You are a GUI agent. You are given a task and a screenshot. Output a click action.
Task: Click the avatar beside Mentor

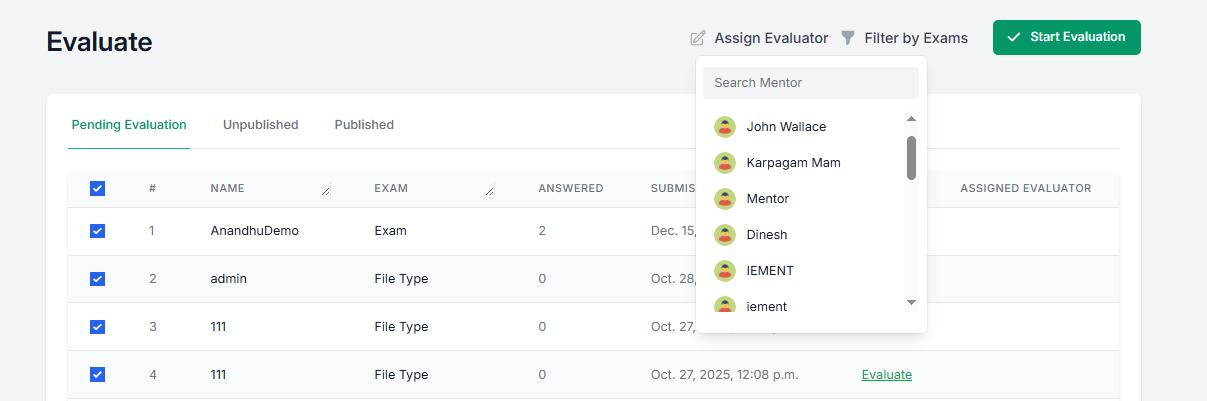pos(725,199)
